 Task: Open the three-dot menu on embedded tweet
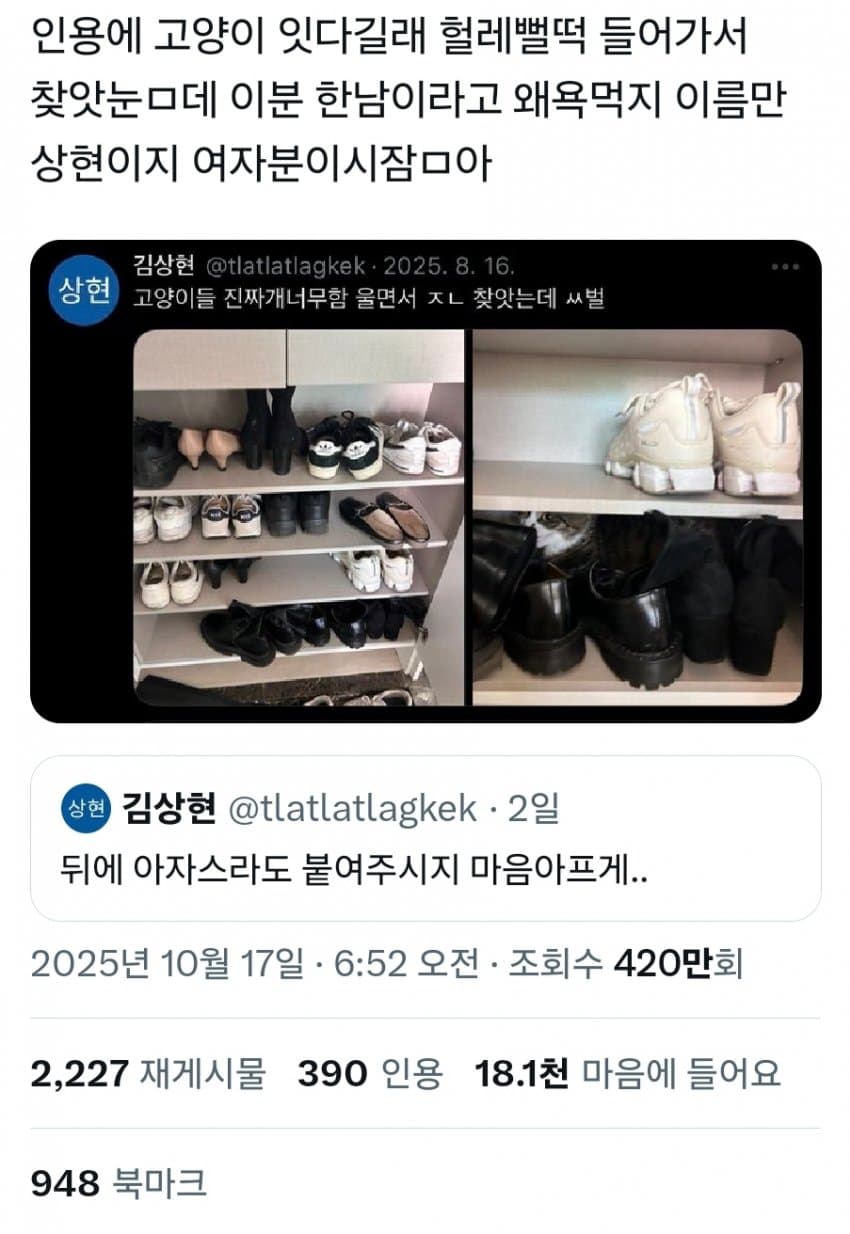[x=785, y=268]
